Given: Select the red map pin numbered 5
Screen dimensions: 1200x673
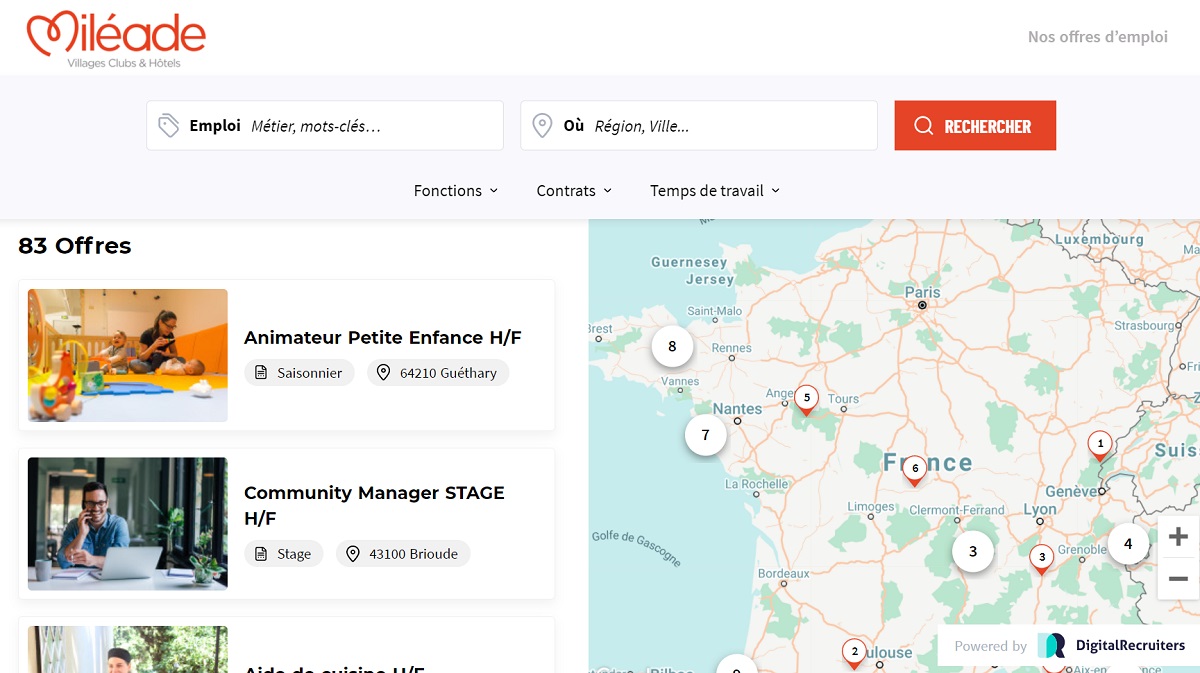Looking at the screenshot, I should (806, 398).
